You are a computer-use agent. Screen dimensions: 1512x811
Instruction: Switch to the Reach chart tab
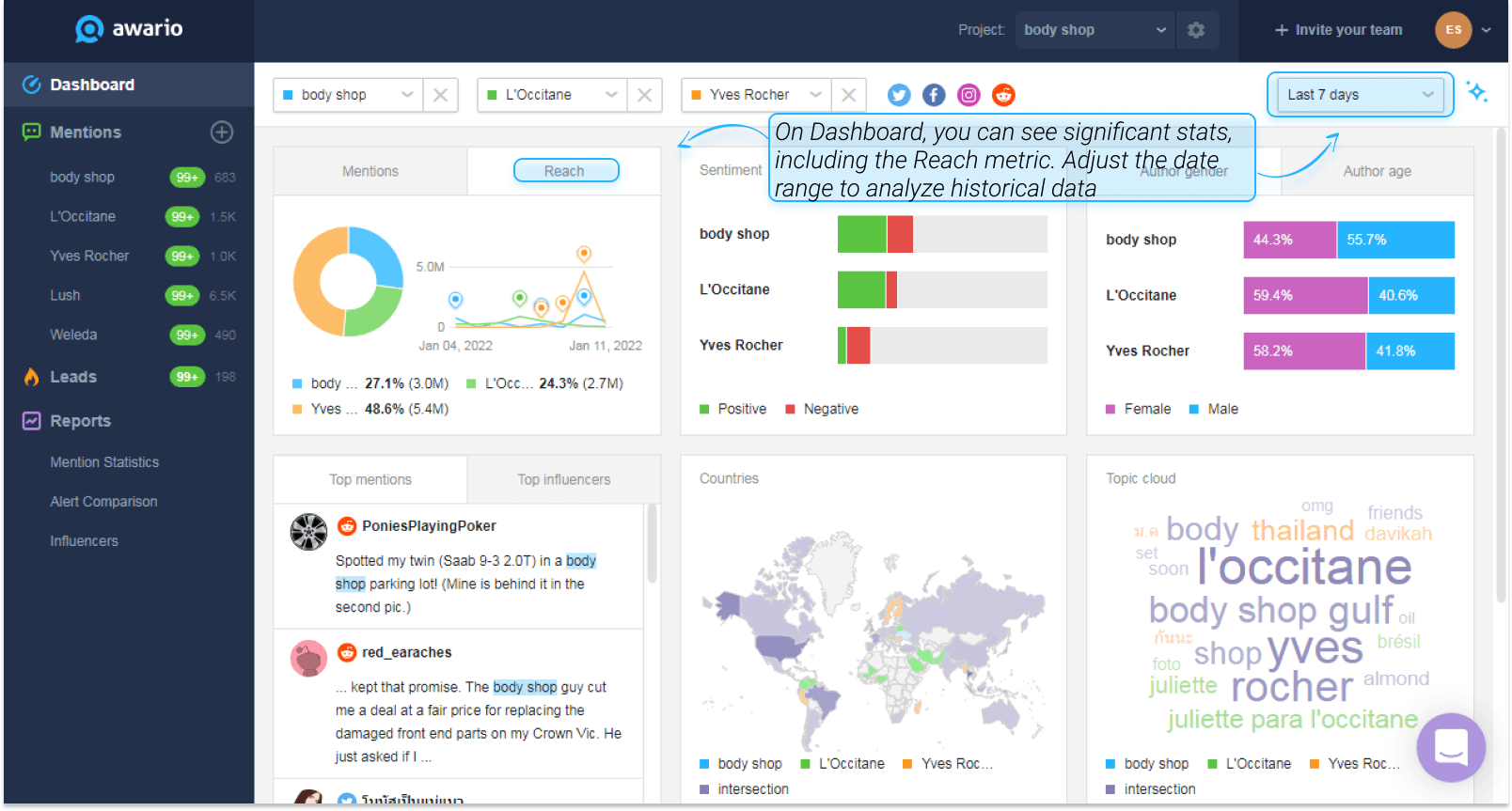(565, 171)
